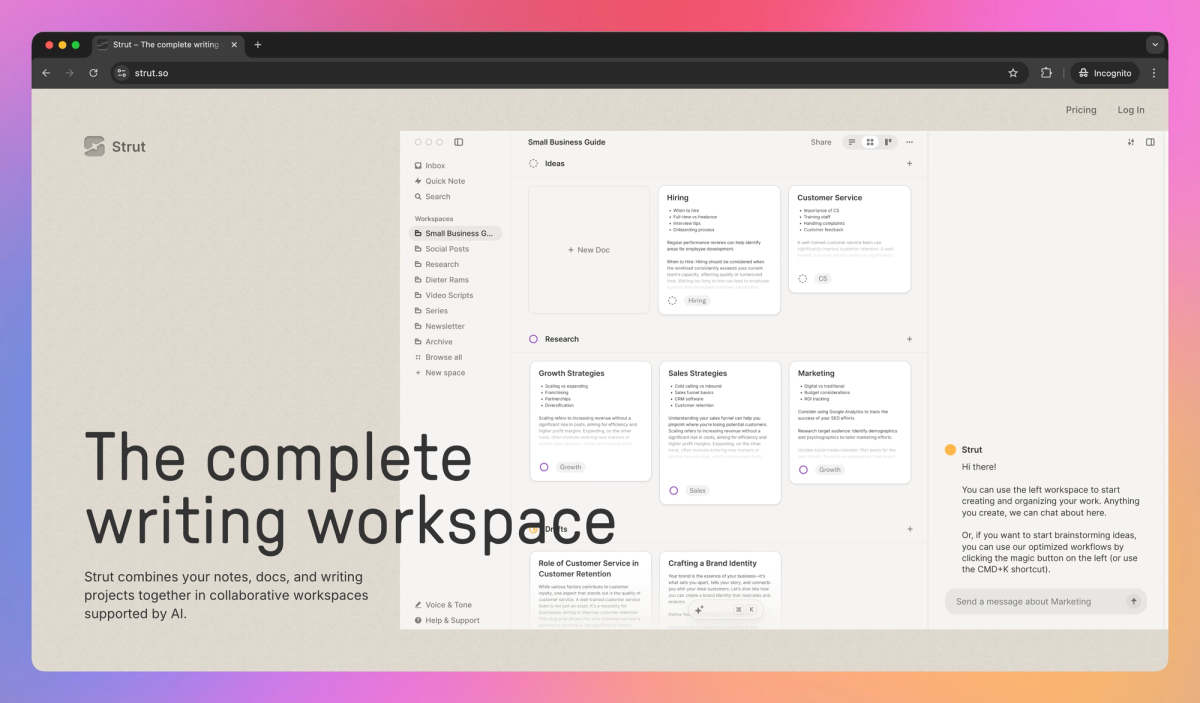Screen dimensions: 1200x703
Task: Open the Dieter Rams workspace
Action: click(441, 280)
